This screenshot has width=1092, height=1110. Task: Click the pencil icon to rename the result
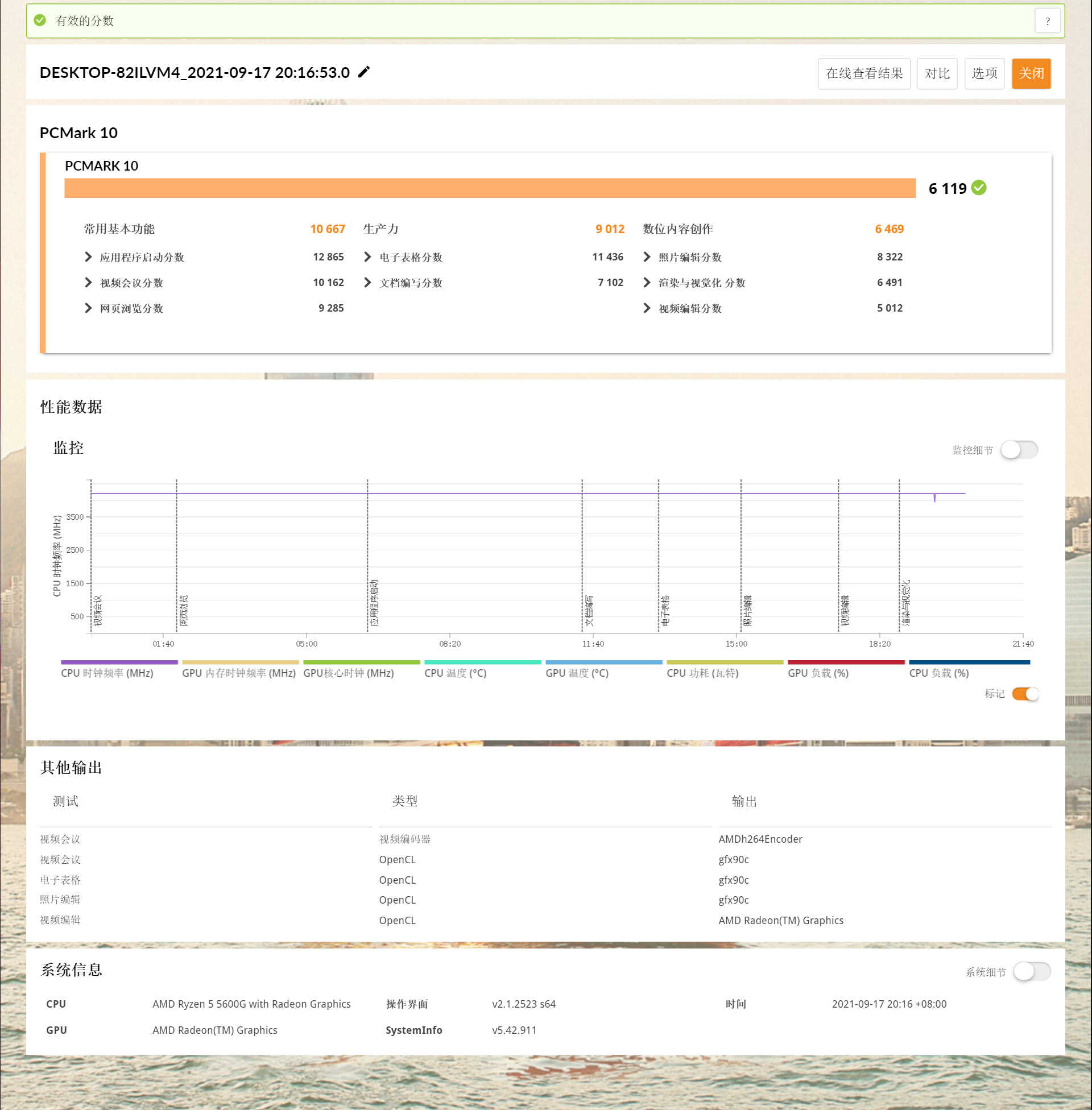[363, 72]
